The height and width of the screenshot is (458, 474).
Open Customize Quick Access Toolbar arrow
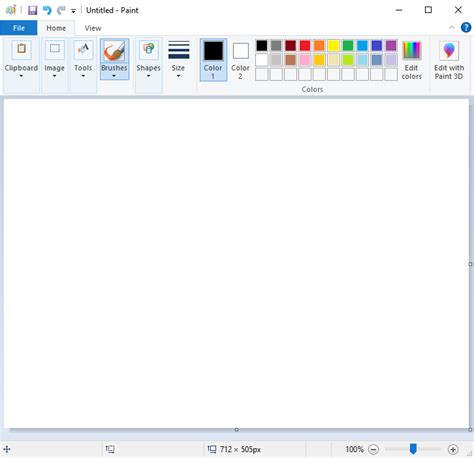tap(73, 11)
